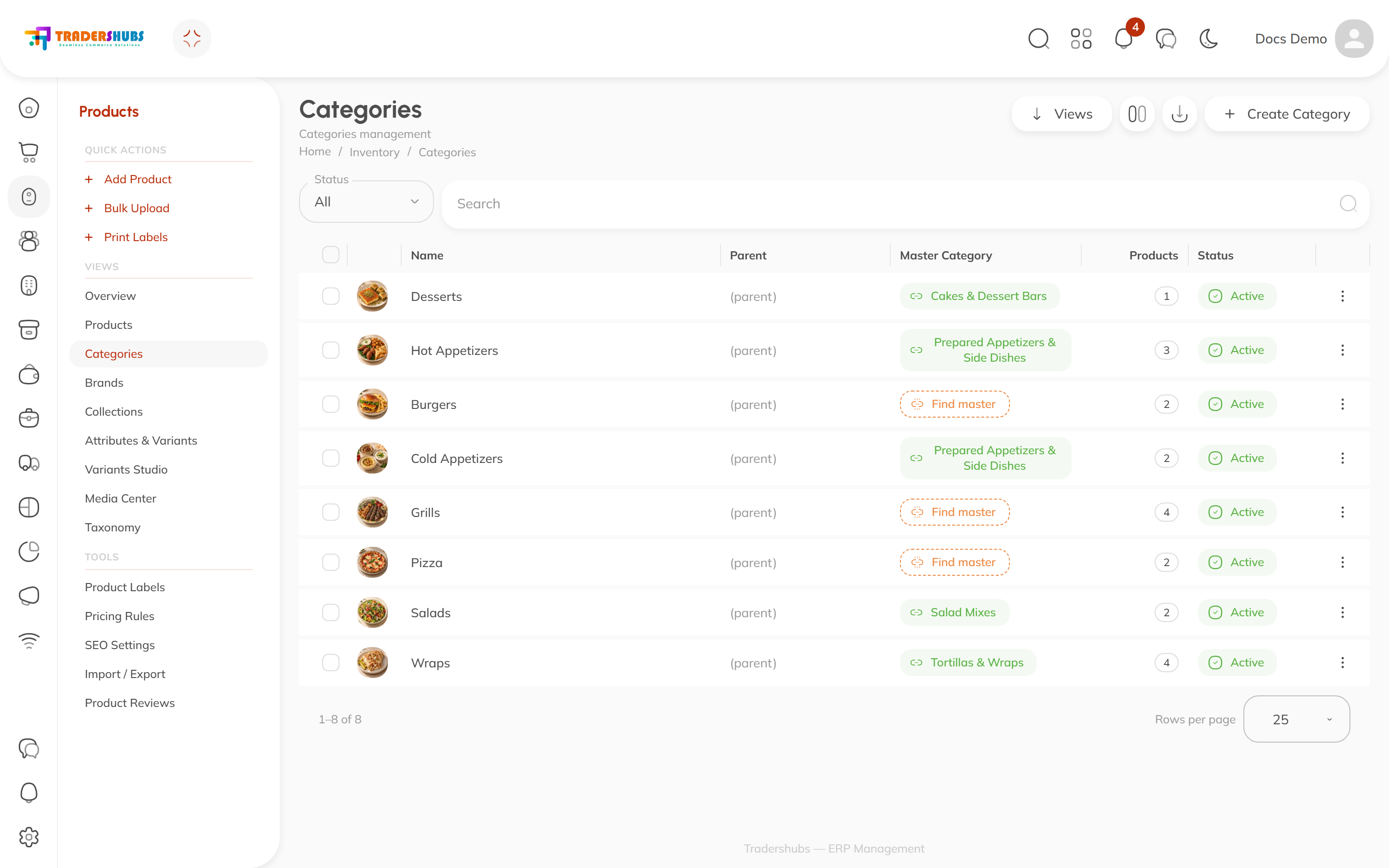Check the Desserts row checkbox
Viewport: 1389px width, 868px height.
click(330, 296)
